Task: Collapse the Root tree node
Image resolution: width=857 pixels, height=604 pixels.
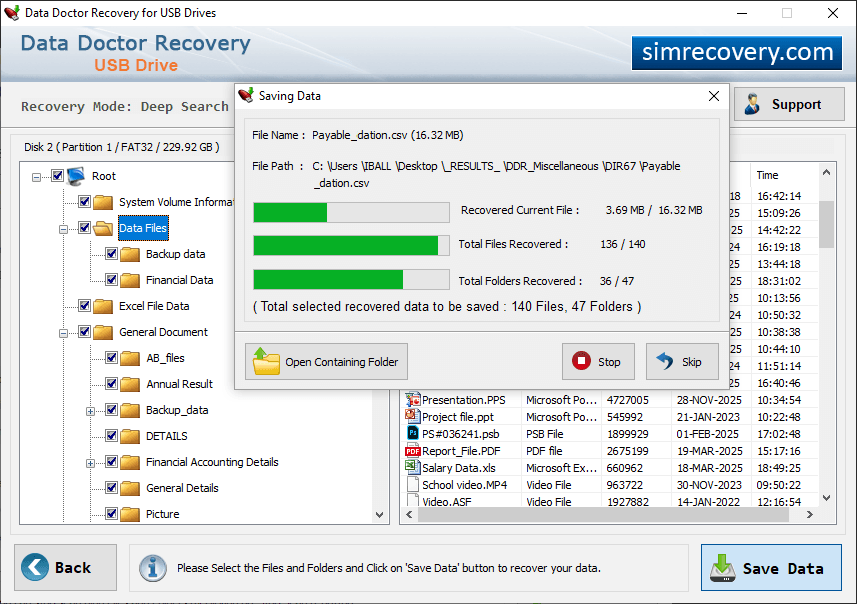Action: coord(36,177)
